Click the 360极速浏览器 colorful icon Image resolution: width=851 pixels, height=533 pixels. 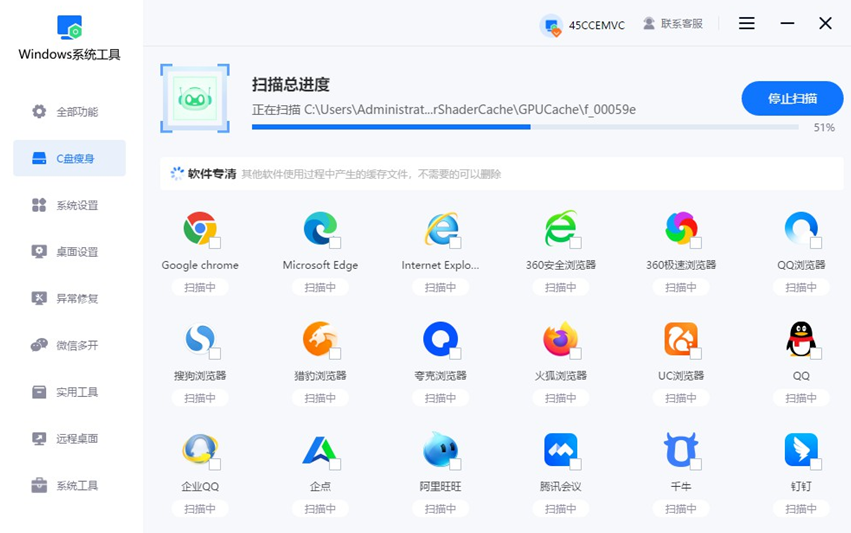[681, 228]
